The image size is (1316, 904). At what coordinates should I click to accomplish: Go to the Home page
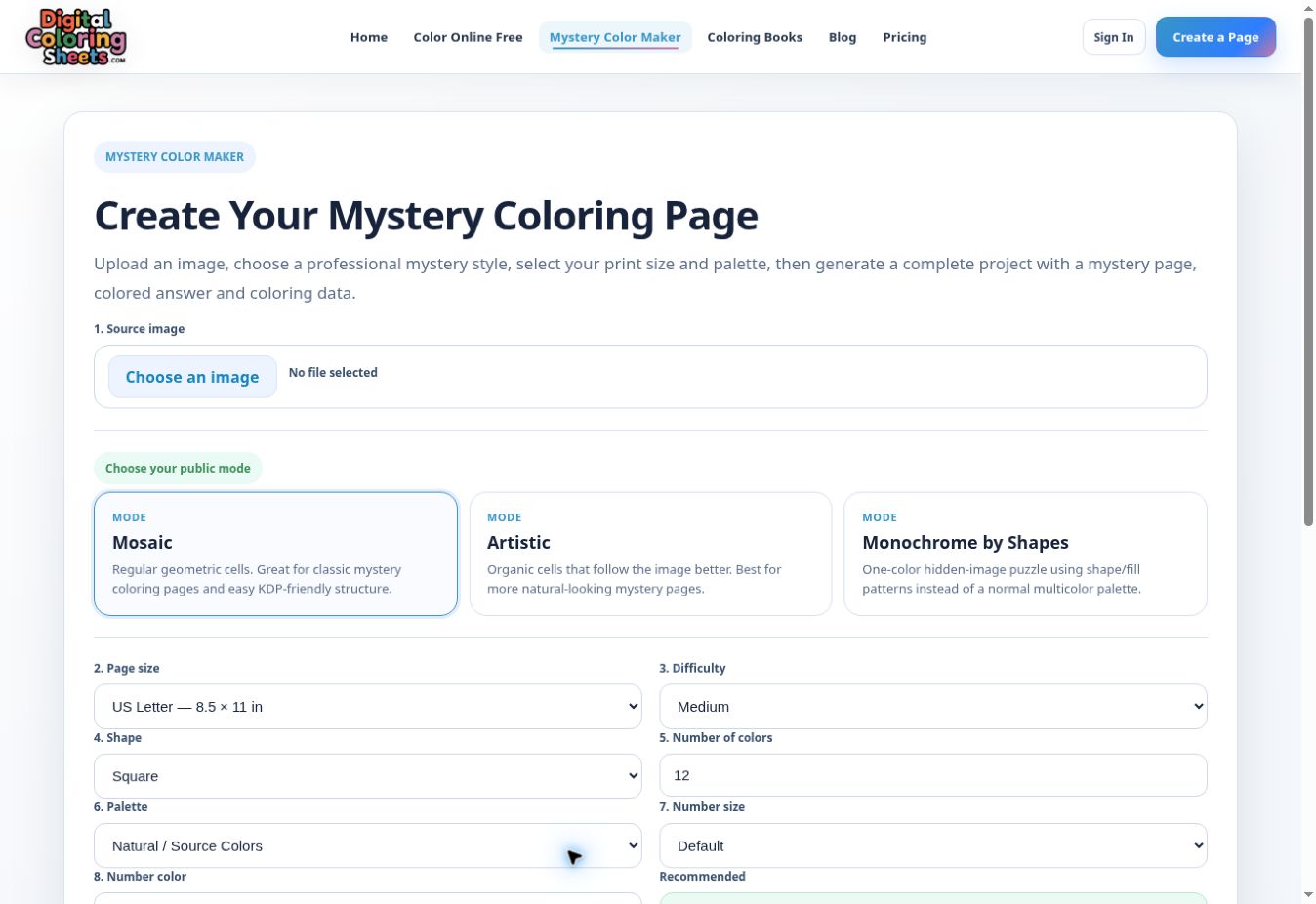(369, 37)
